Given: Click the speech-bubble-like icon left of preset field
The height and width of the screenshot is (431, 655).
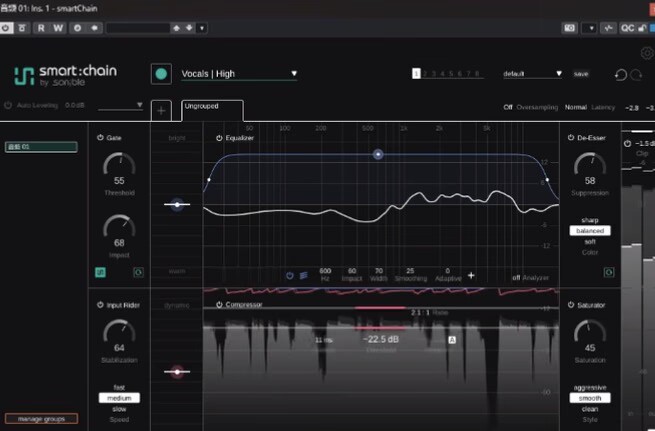Looking at the screenshot, I should [94, 28].
